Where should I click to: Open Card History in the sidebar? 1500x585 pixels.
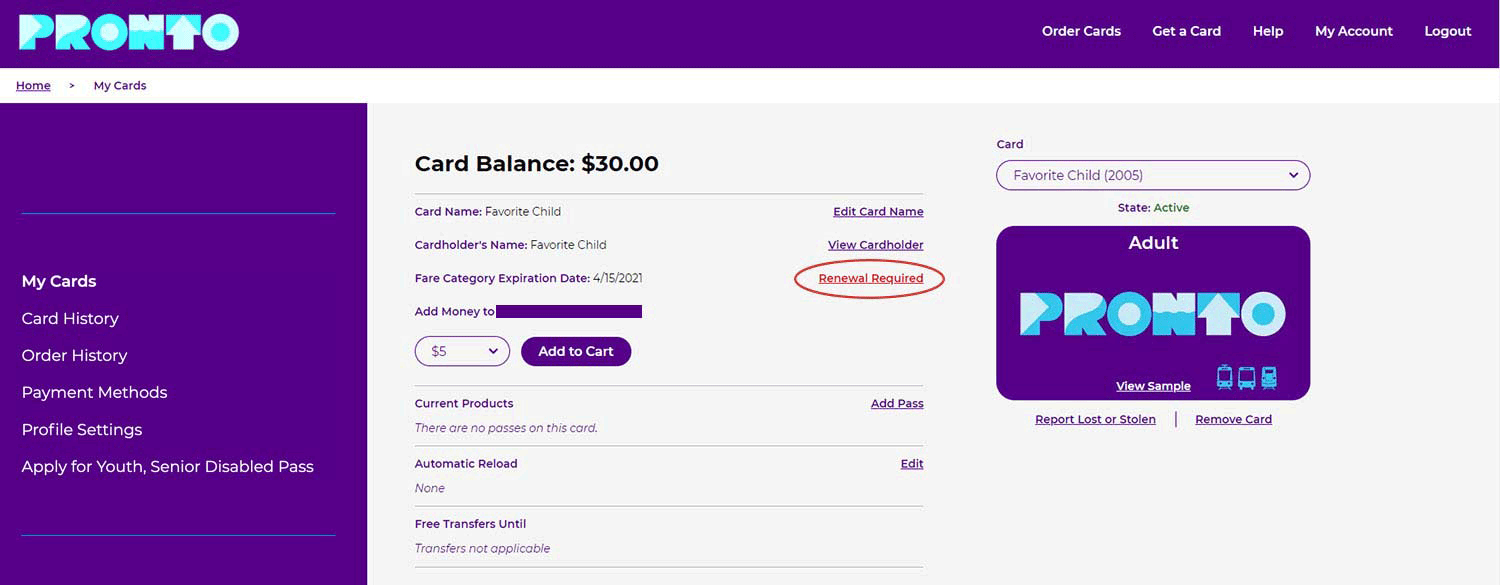70,319
